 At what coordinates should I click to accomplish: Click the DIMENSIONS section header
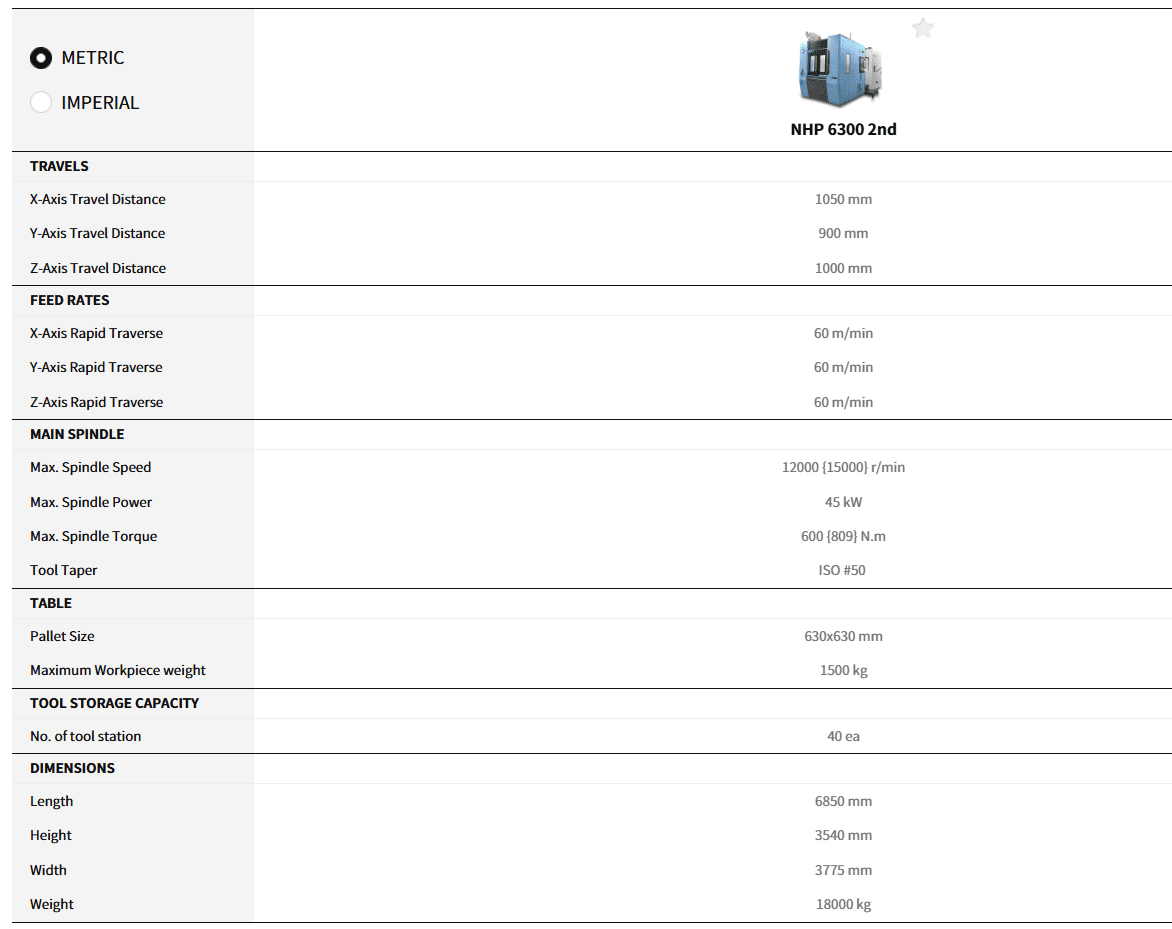pyautogui.click(x=72, y=768)
